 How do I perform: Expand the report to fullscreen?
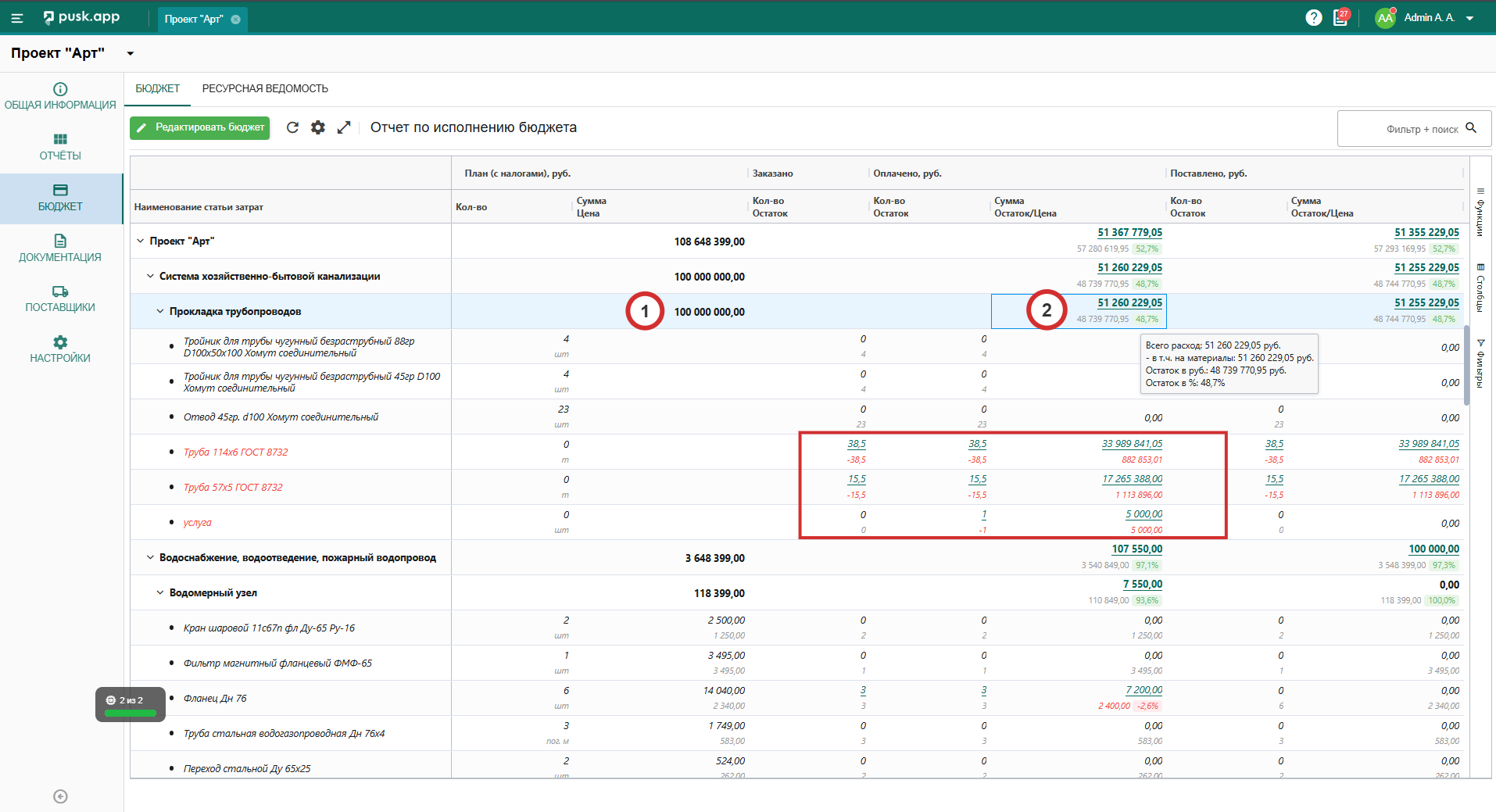pyautogui.click(x=344, y=127)
